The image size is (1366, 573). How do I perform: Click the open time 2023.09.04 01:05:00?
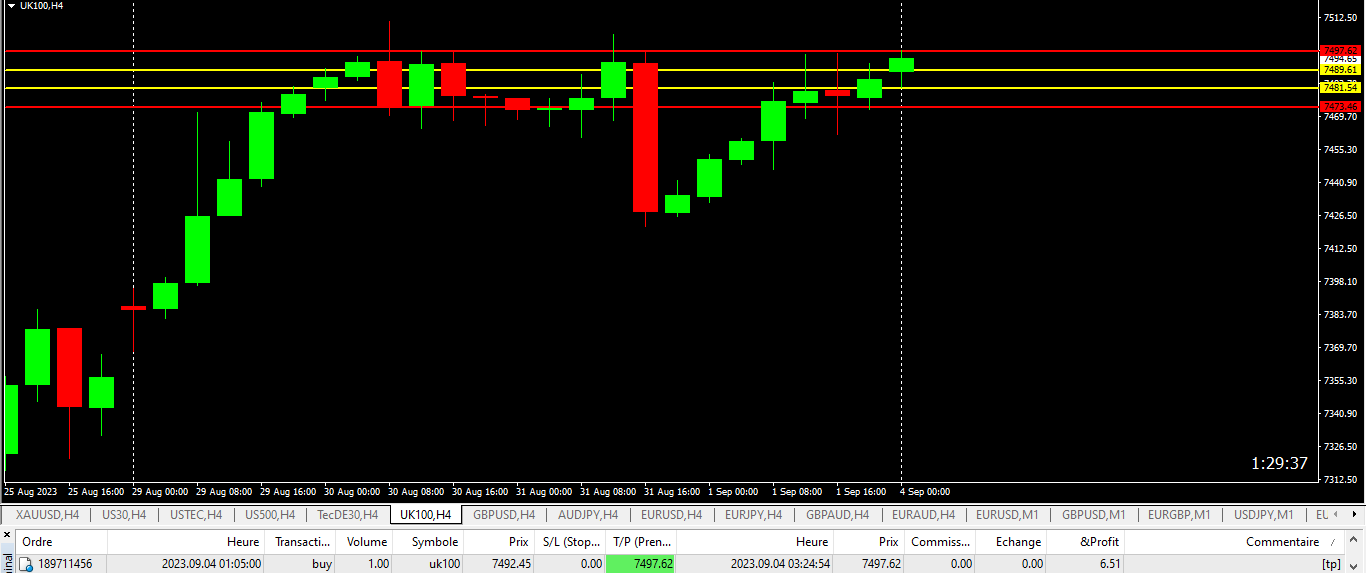[x=211, y=564]
